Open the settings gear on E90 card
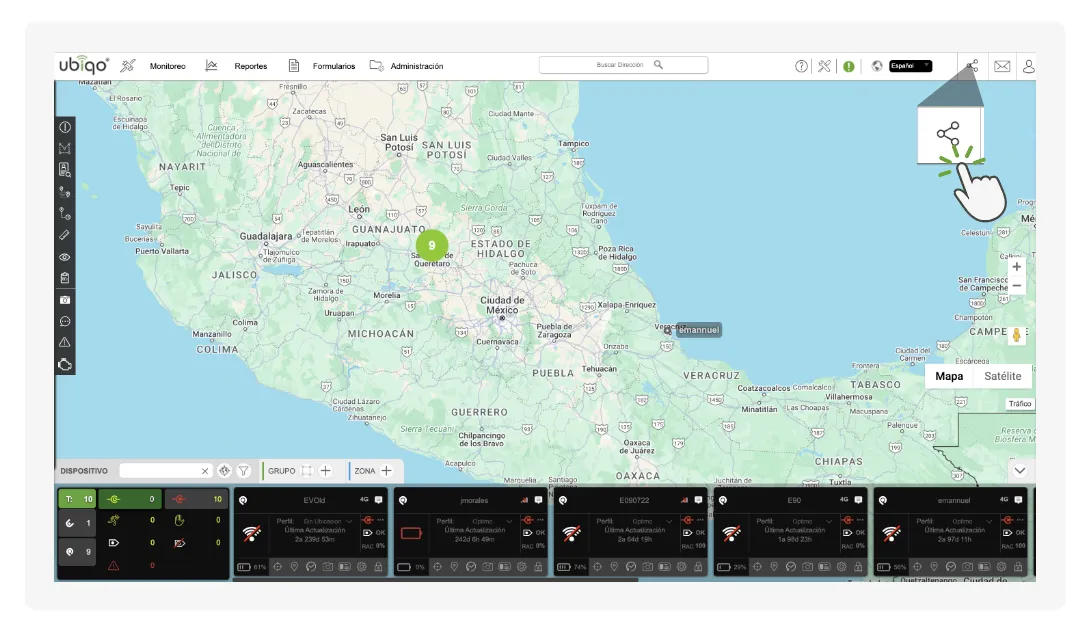Screen dimensions: 1085x629 coord(841,567)
